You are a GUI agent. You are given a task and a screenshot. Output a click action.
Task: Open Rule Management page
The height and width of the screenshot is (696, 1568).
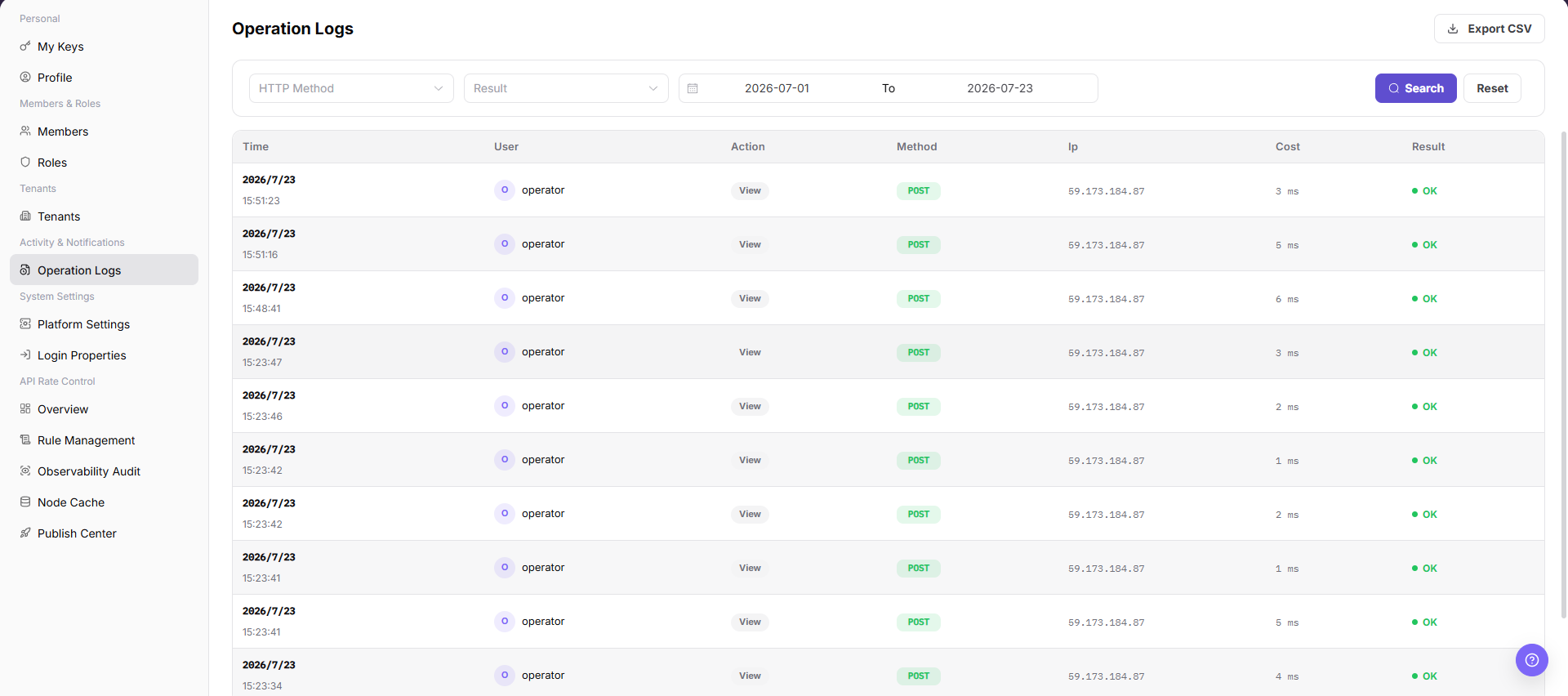104,440
